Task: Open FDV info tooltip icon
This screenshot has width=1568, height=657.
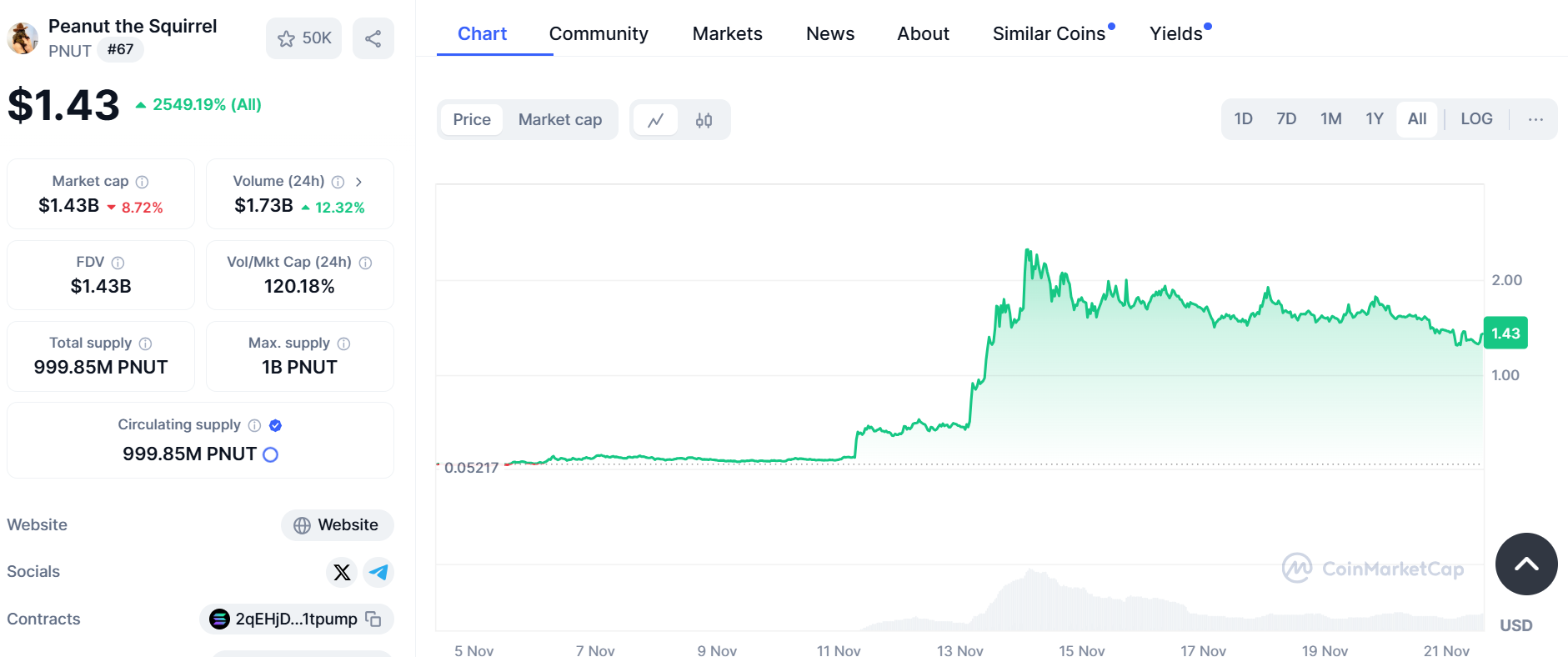Action: (x=118, y=263)
